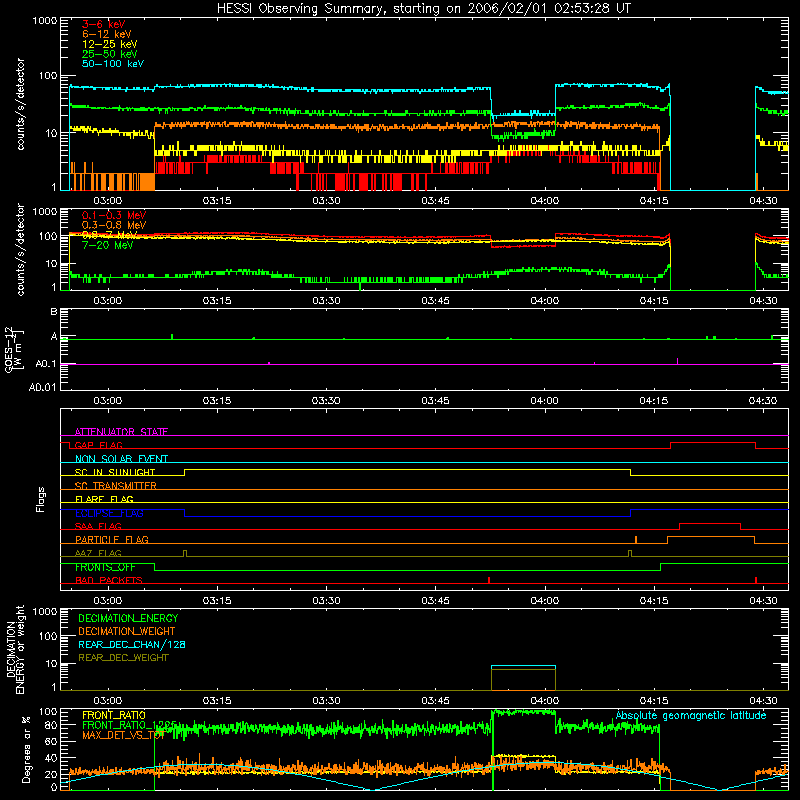This screenshot has height=800, width=800.
Task: Select the Degrees or % axis title
Action: coord(27,749)
